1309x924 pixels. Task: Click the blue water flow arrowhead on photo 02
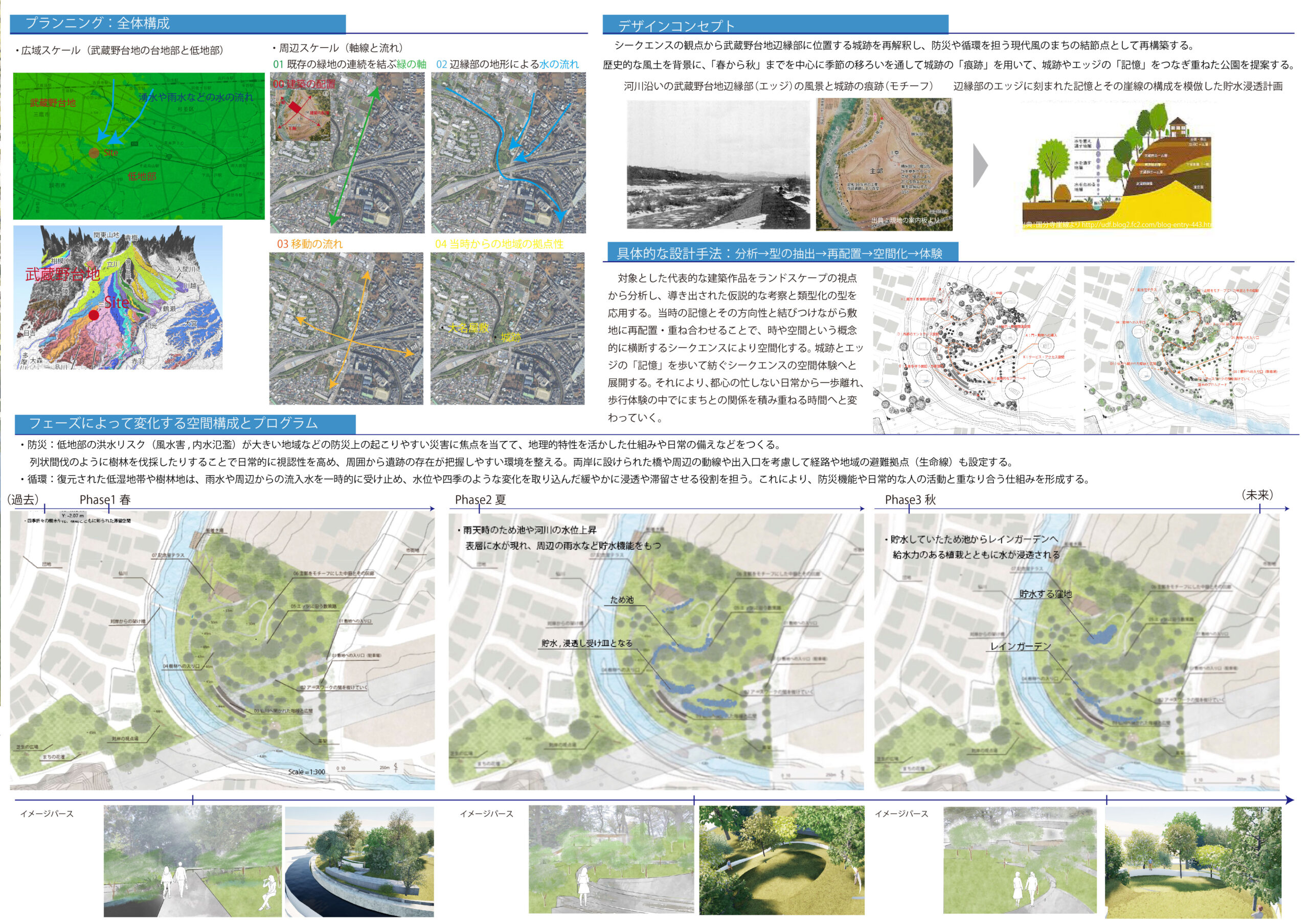point(560,216)
